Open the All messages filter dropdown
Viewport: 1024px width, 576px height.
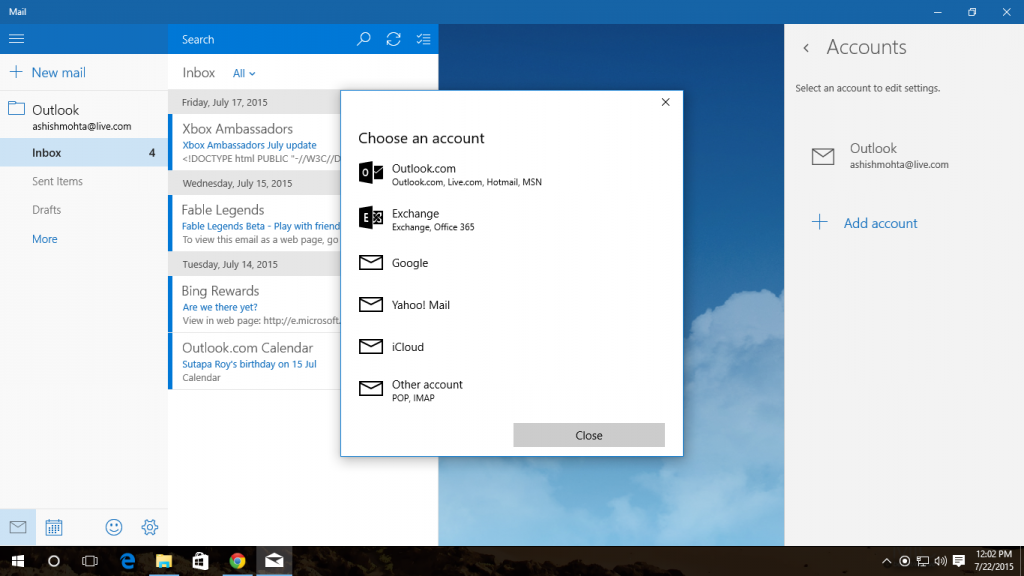(x=243, y=72)
